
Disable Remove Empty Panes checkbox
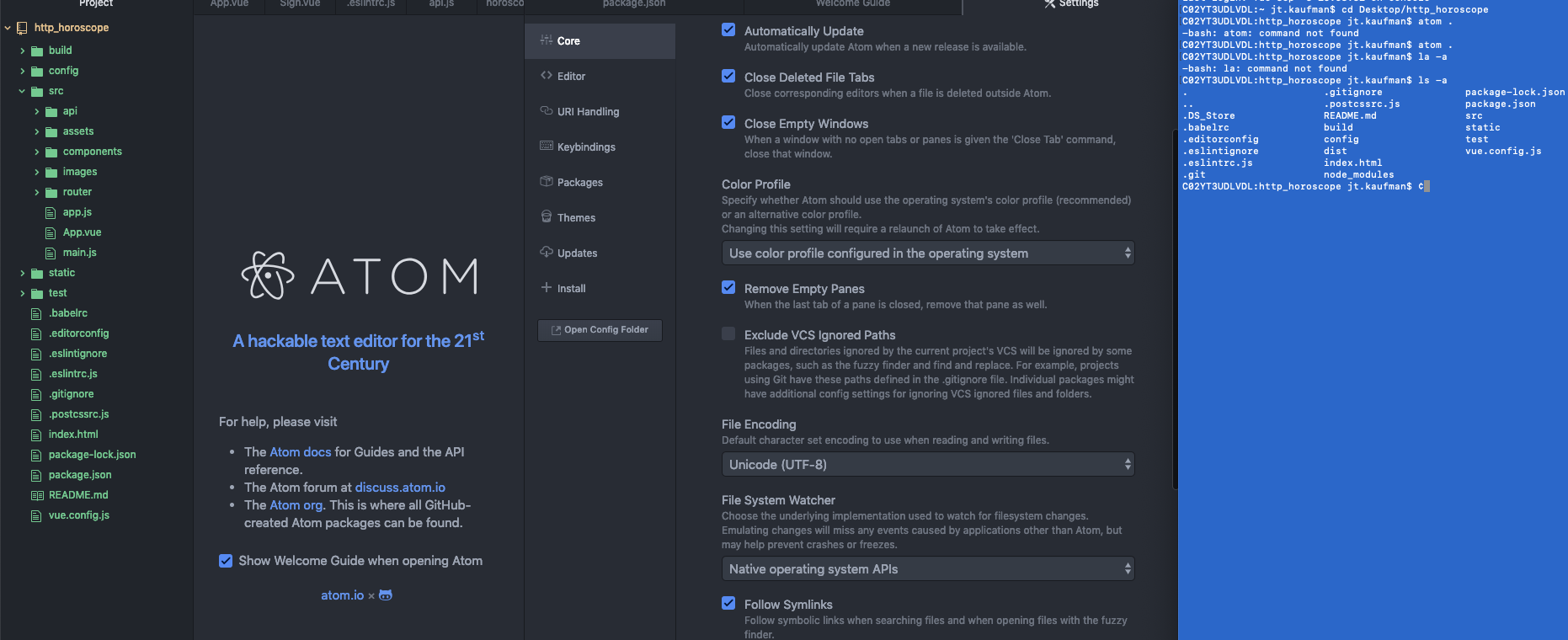click(x=728, y=288)
